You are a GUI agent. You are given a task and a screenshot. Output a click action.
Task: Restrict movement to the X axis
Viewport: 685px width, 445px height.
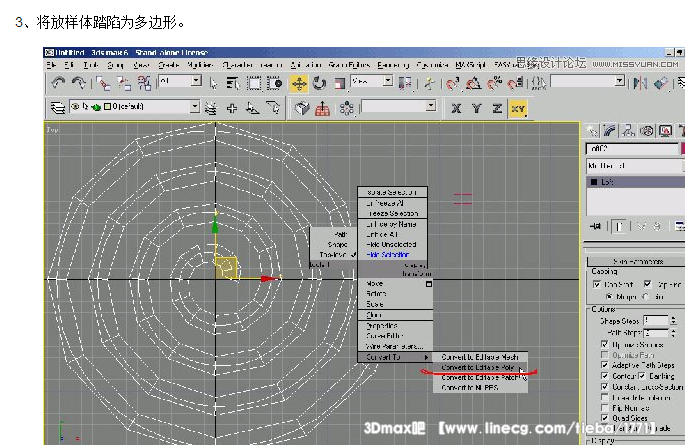pos(456,108)
